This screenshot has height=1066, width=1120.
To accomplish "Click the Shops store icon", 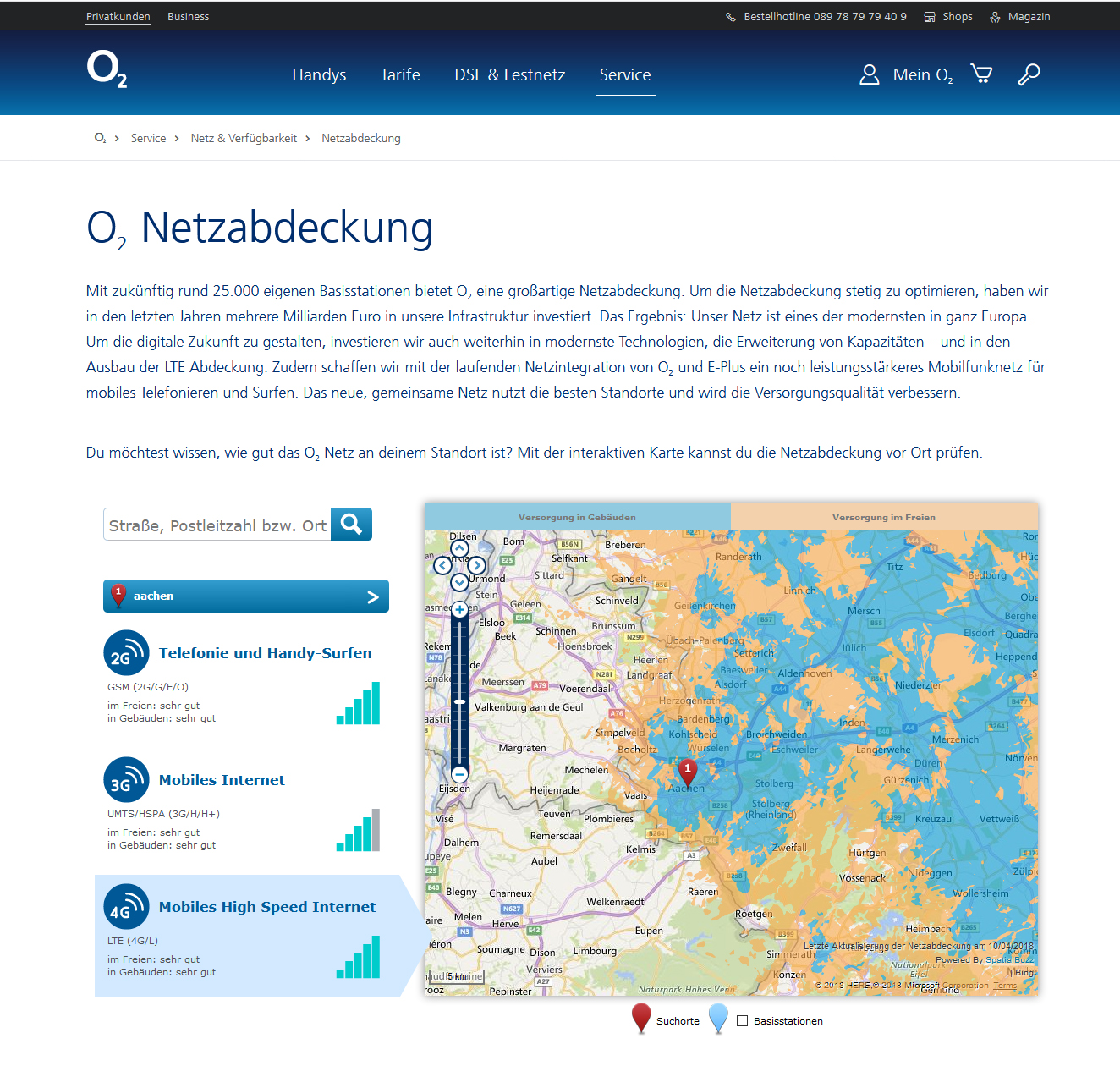I will (x=930, y=17).
